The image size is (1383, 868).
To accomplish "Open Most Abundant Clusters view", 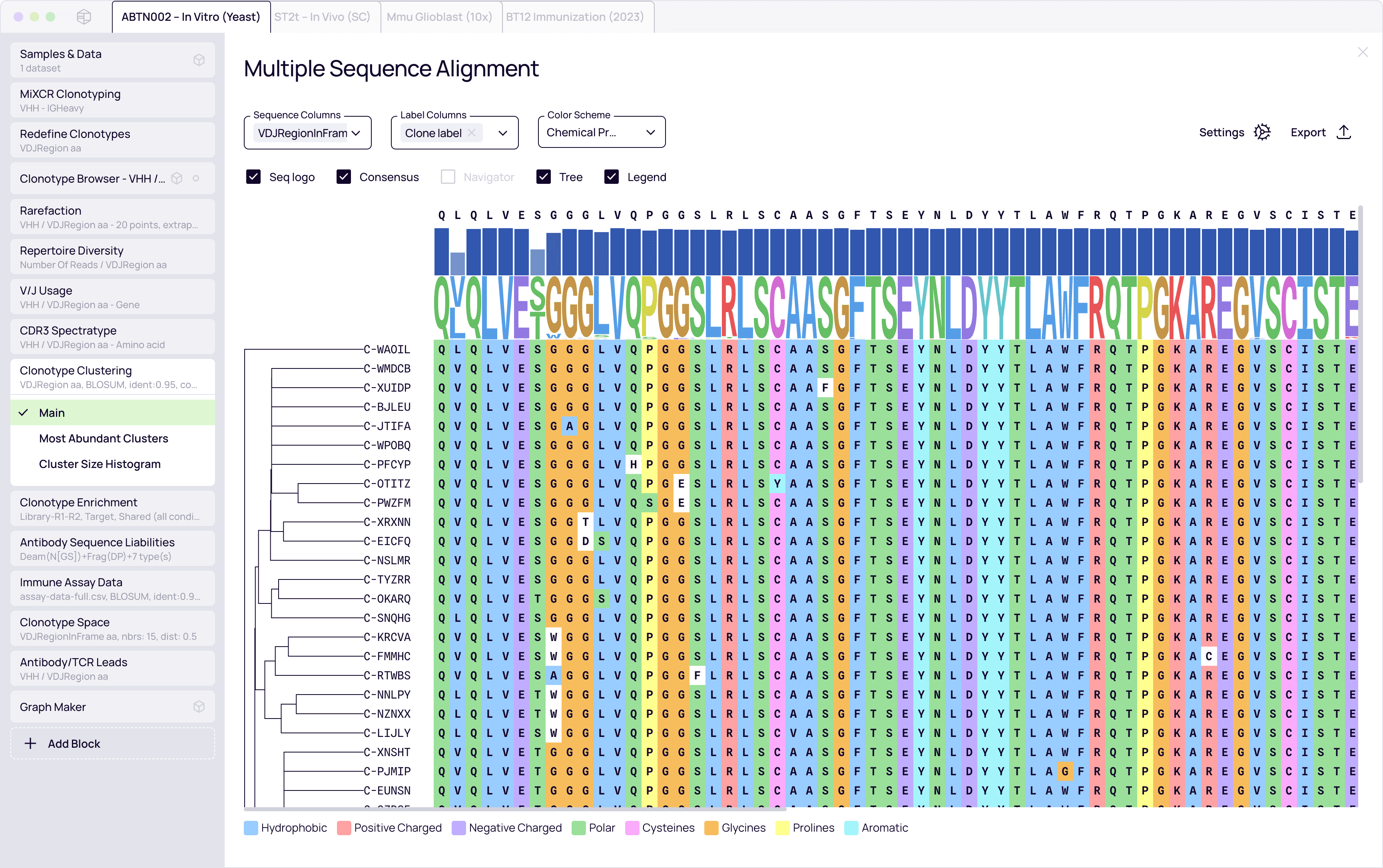I will pos(104,438).
